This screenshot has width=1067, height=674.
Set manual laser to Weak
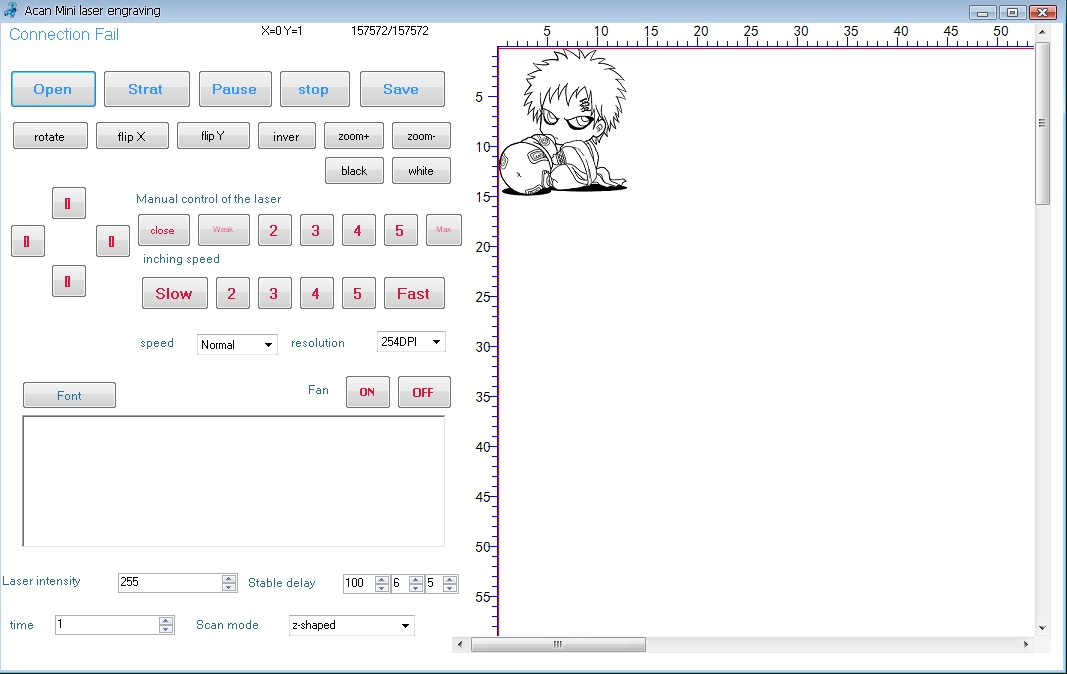pos(223,230)
